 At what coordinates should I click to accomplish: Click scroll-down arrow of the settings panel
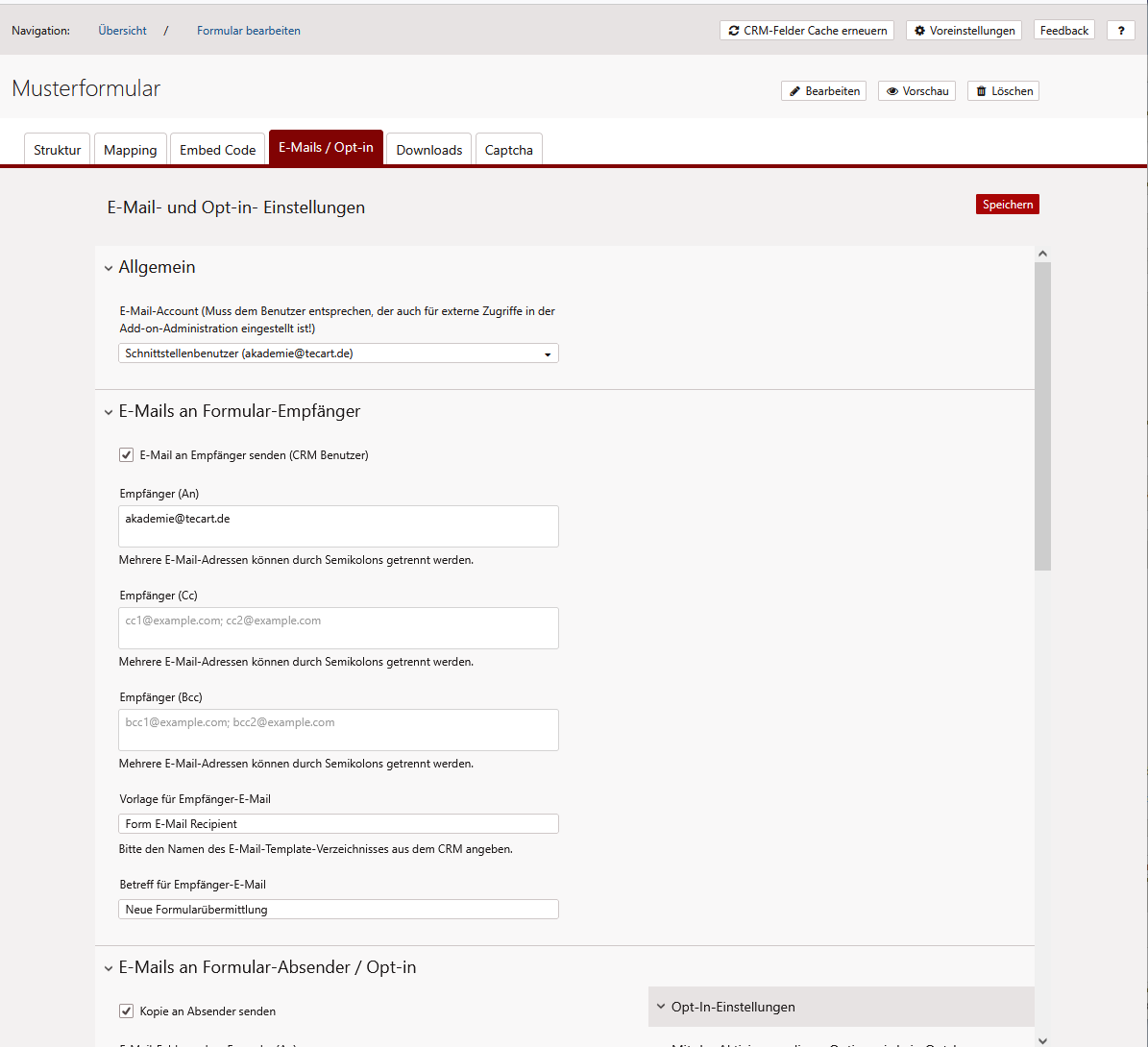point(1042,1039)
